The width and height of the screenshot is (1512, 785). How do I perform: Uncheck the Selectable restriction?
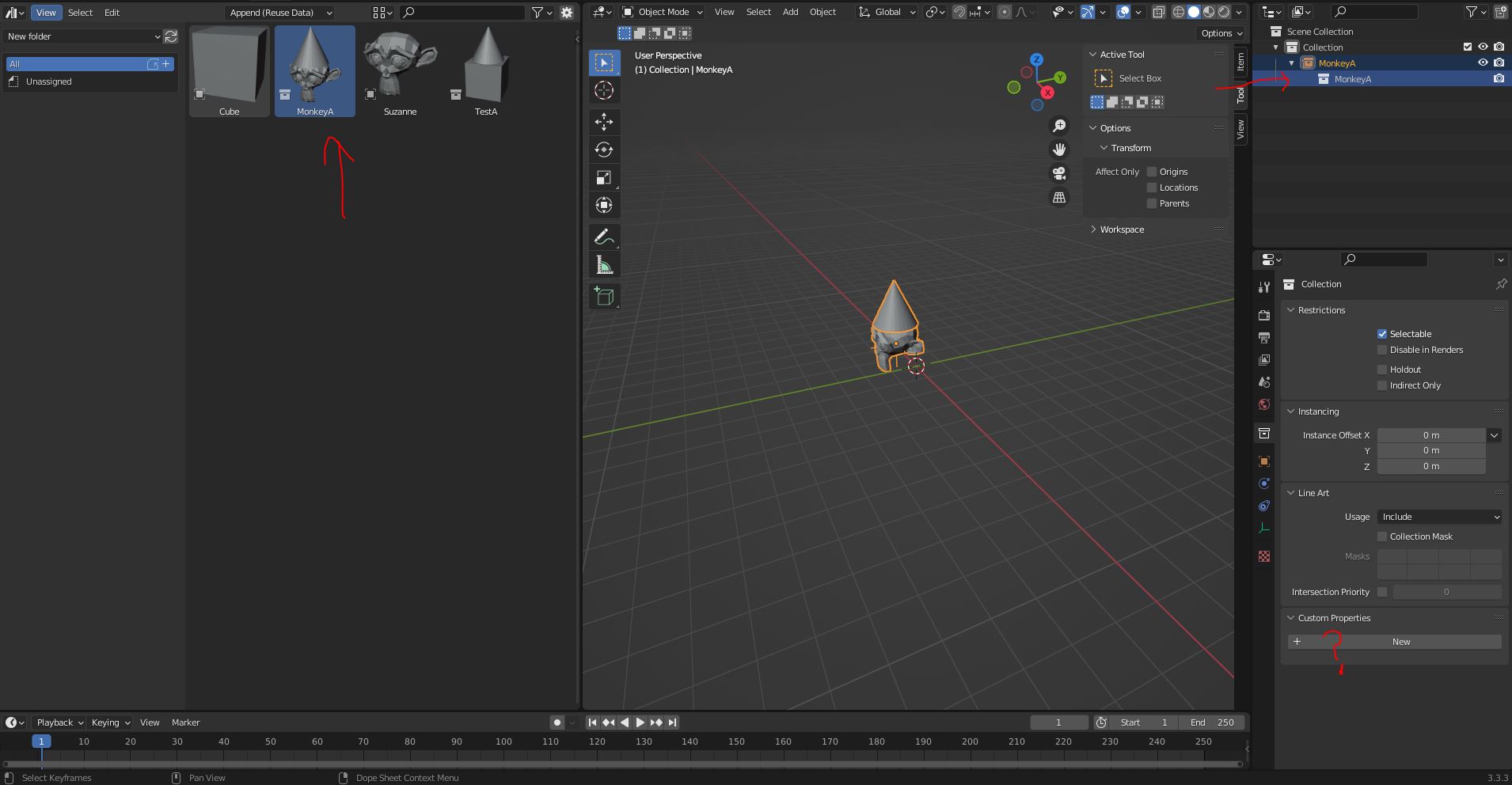pos(1382,334)
